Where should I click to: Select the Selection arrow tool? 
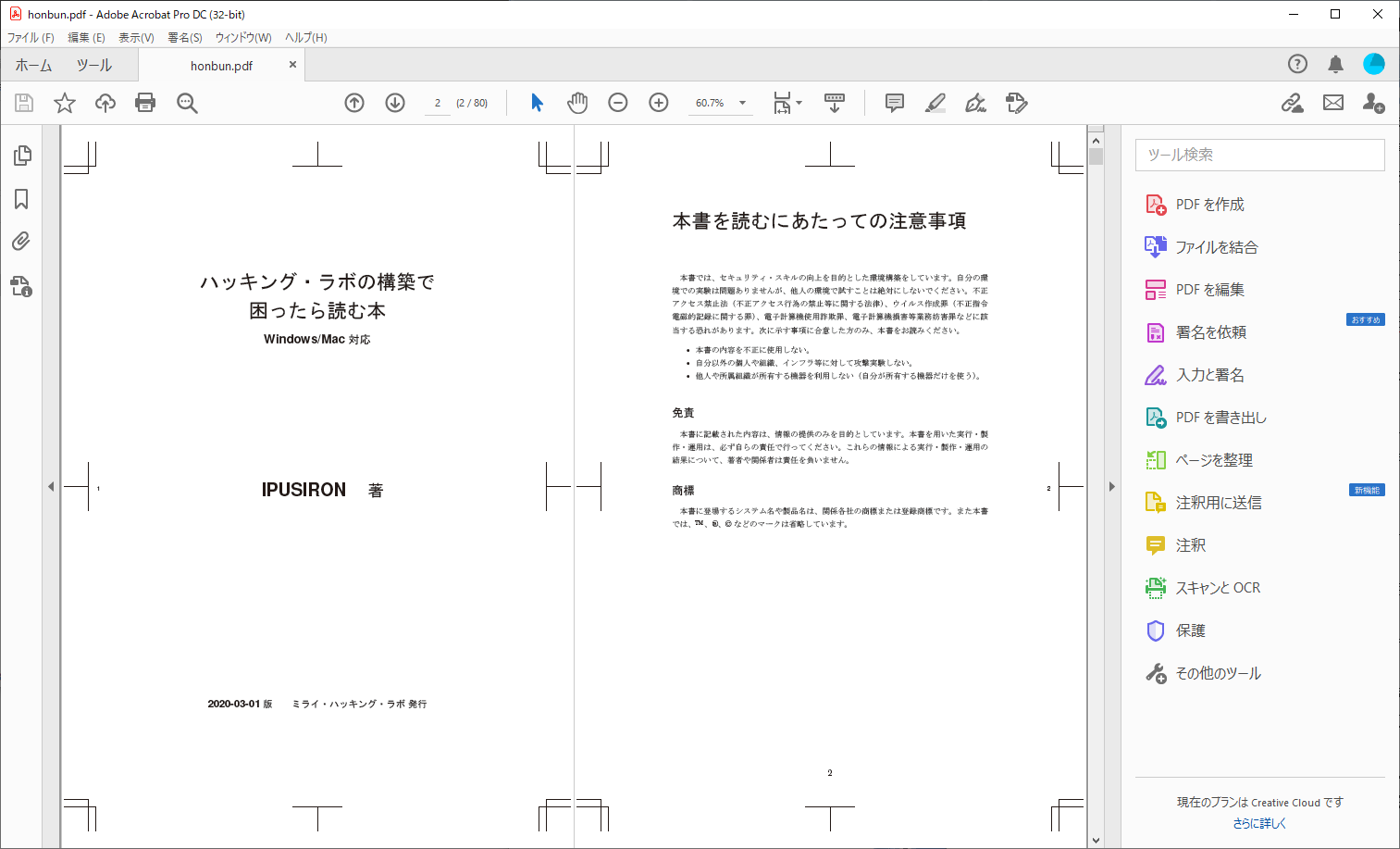coord(537,103)
